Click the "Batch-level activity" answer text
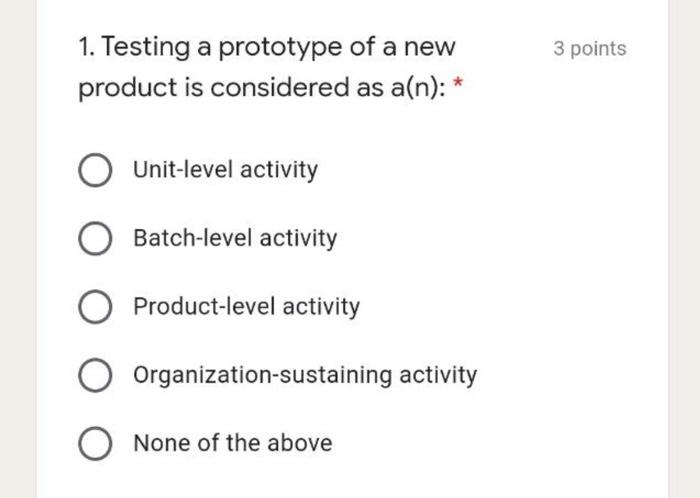Screen dimensions: 700x498 point(235,238)
